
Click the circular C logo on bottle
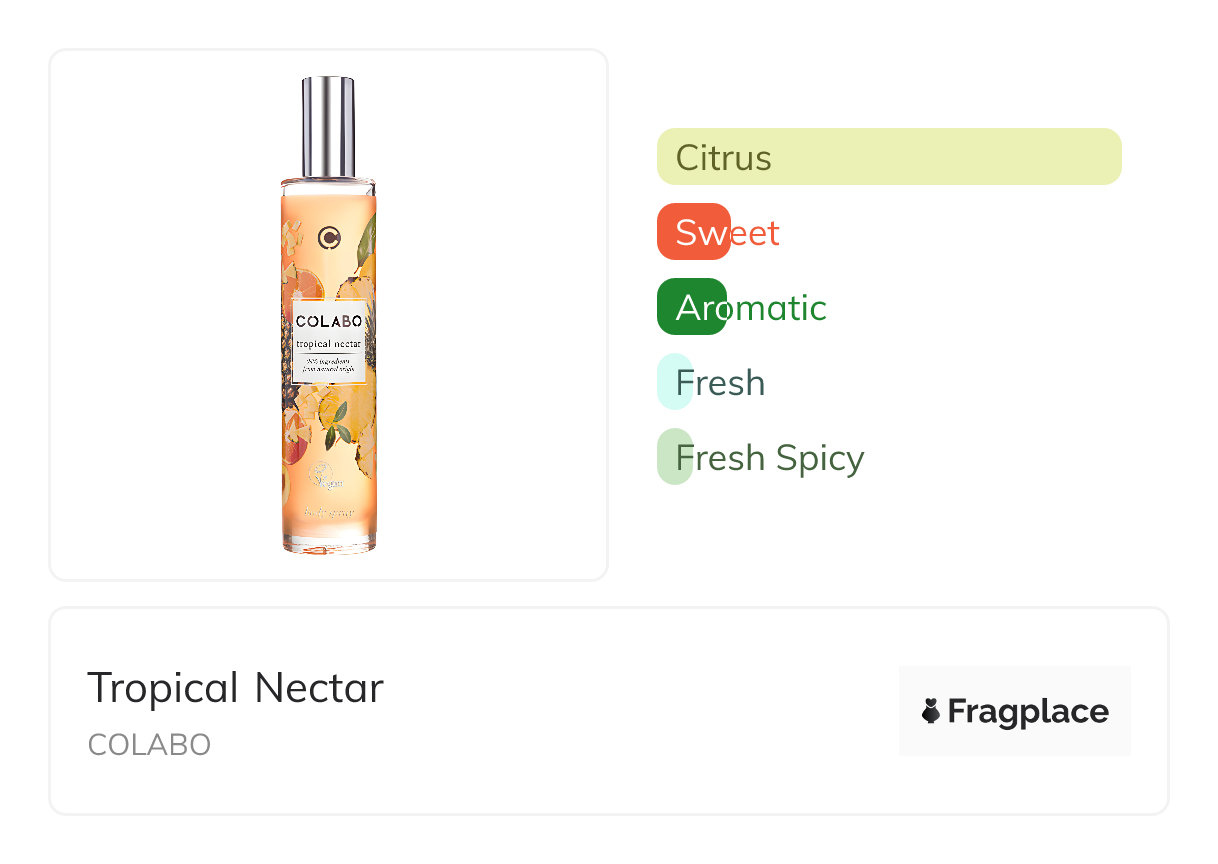pos(328,238)
